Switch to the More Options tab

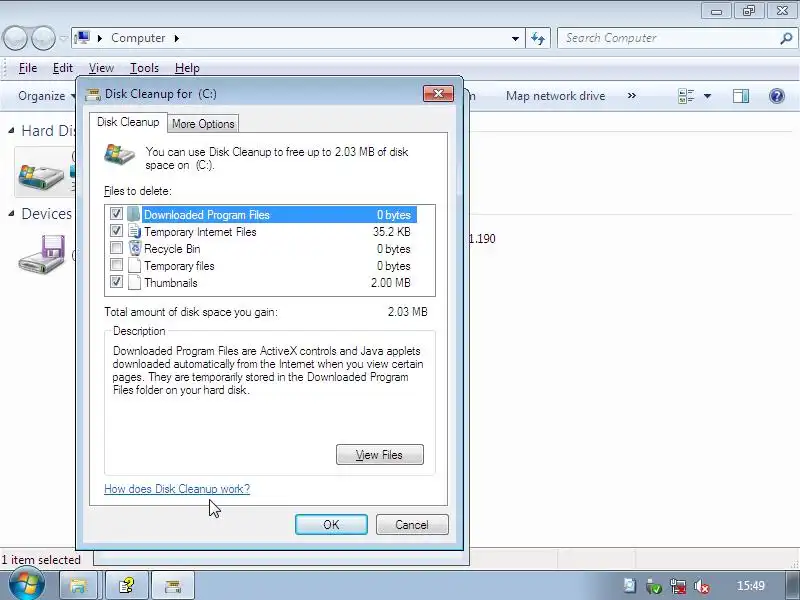point(203,124)
